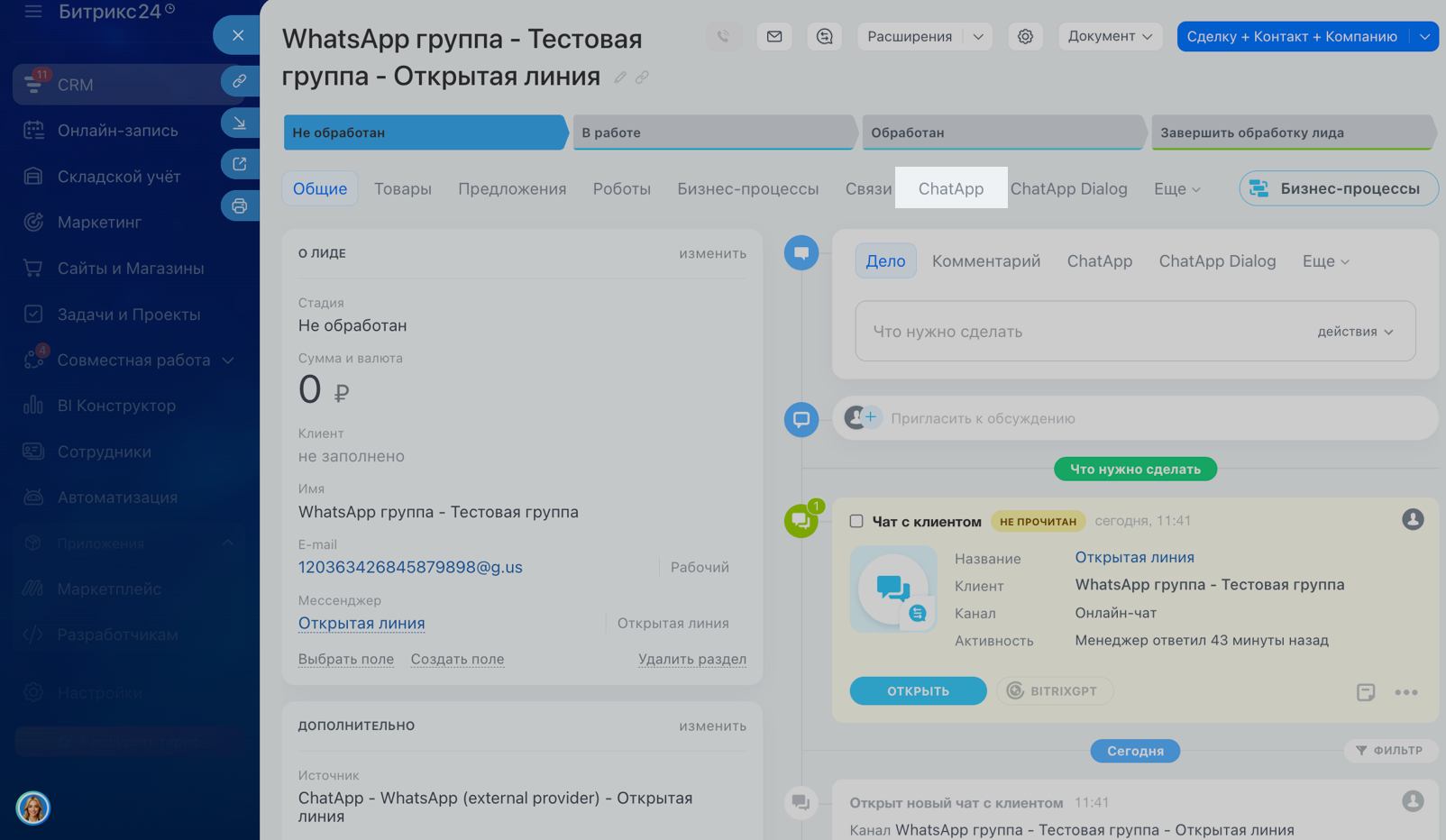
Task: Click the chat search icon in header
Action: click(824, 37)
